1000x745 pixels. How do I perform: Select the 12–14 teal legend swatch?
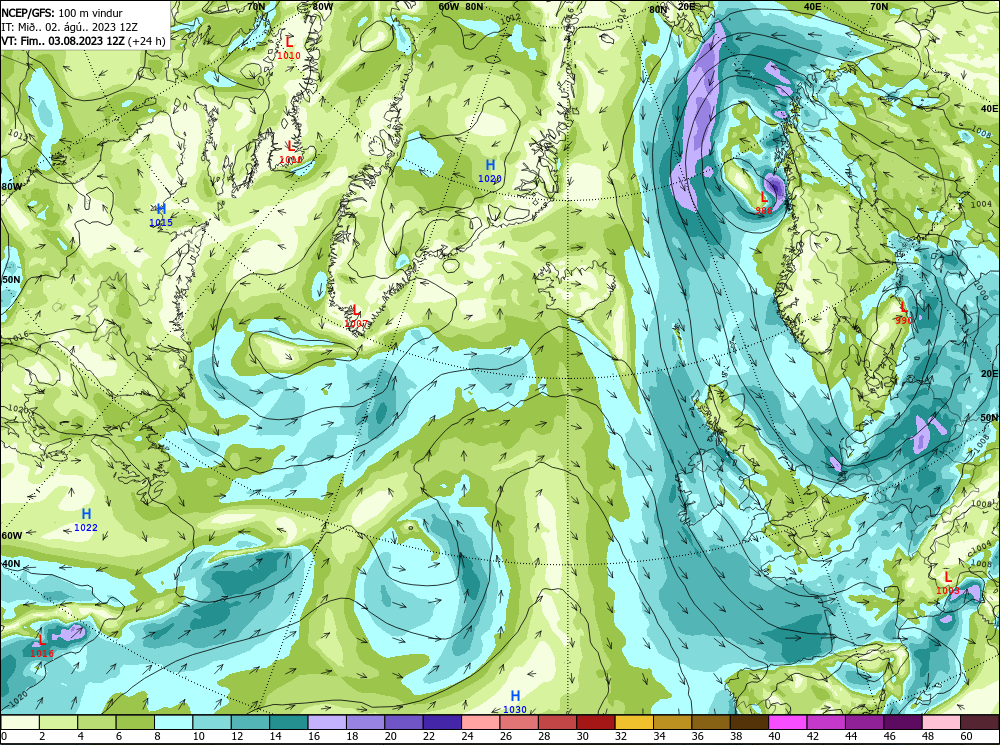point(250,722)
